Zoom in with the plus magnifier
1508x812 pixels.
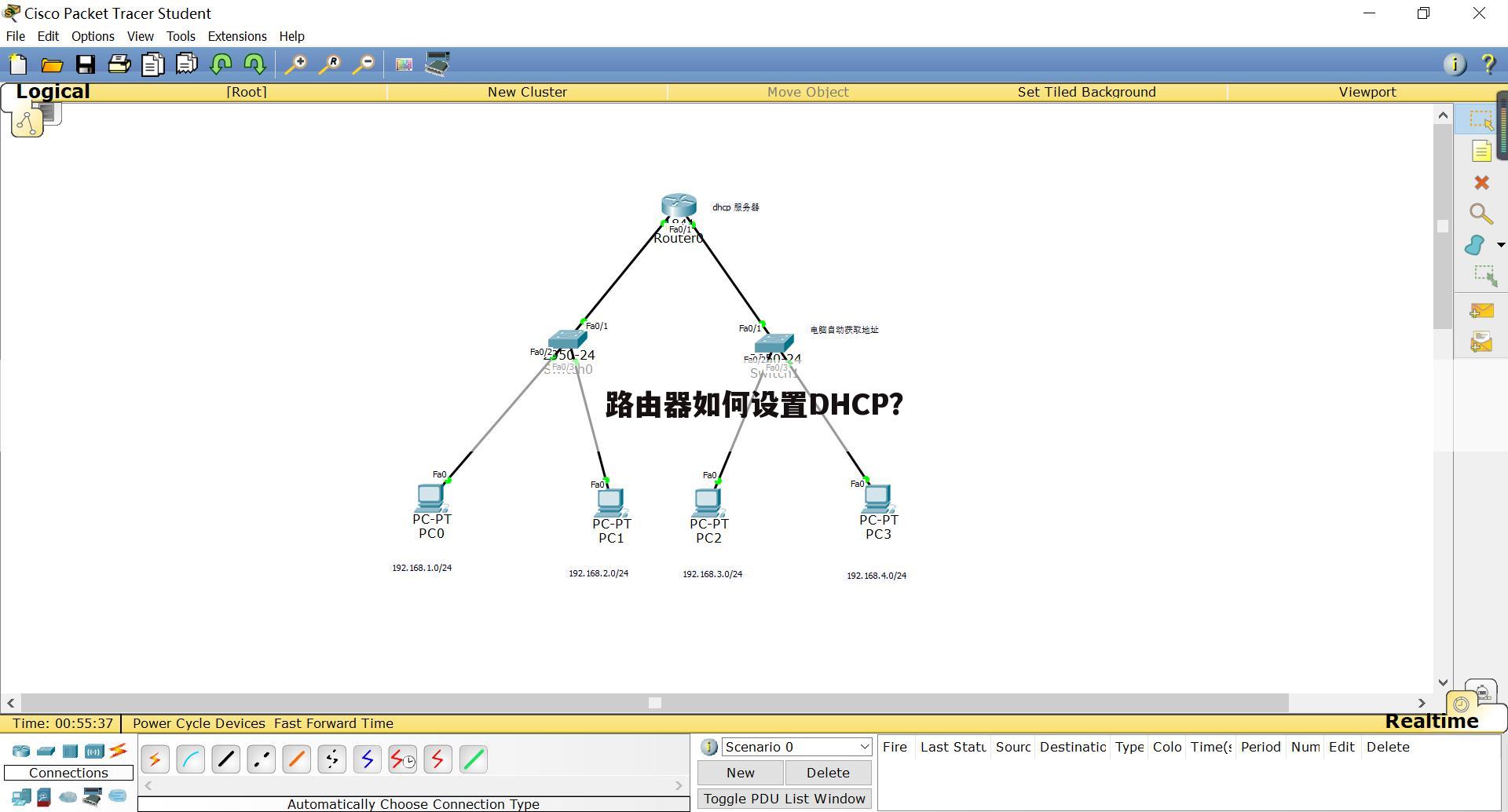pos(295,64)
